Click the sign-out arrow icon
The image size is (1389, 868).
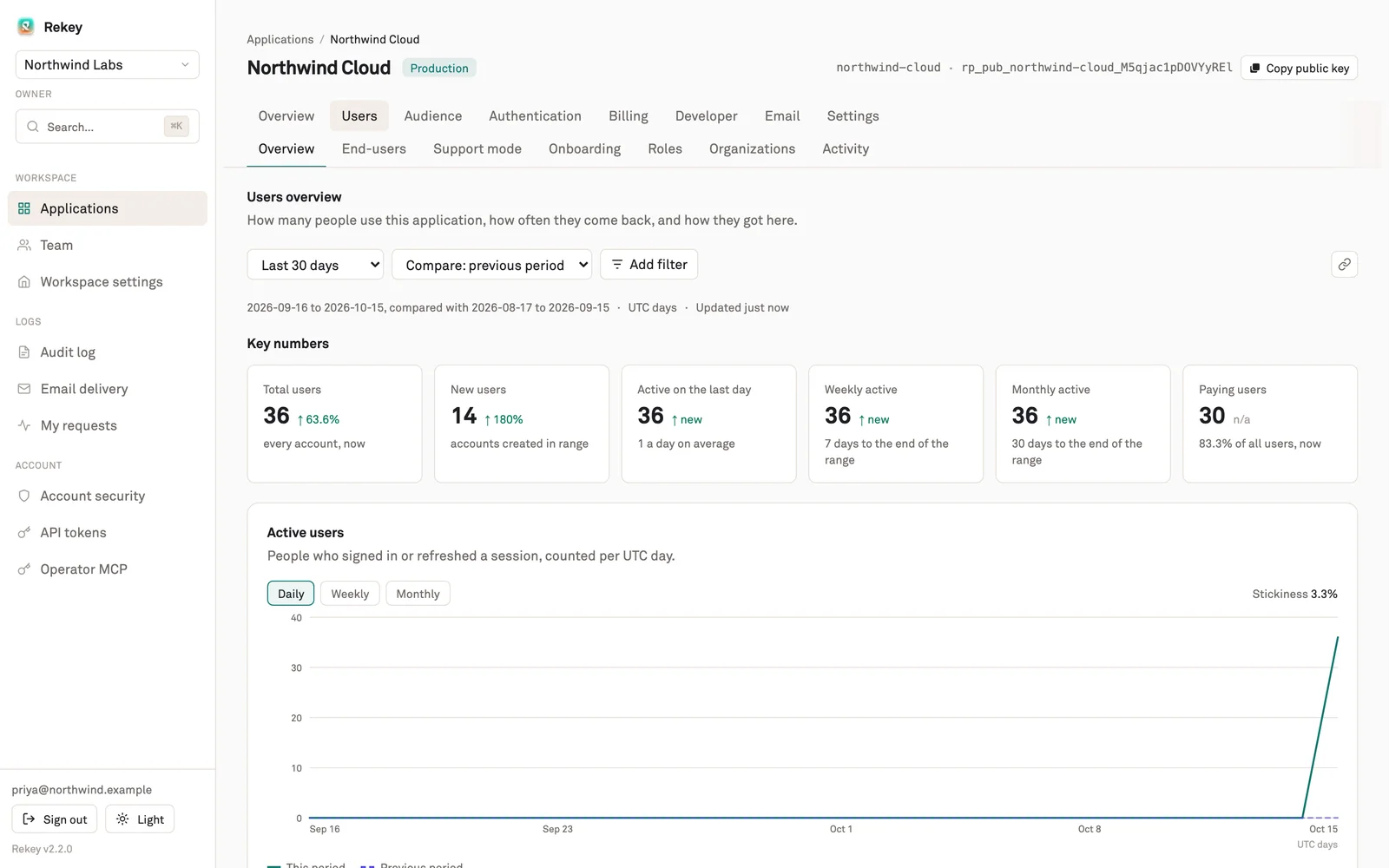pos(29,819)
